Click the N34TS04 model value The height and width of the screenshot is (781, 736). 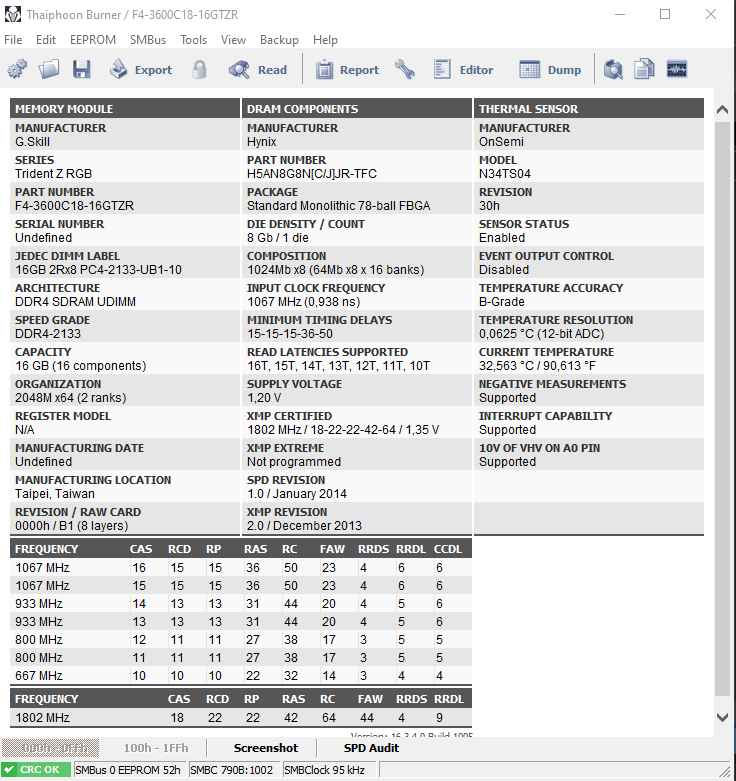(x=504, y=174)
